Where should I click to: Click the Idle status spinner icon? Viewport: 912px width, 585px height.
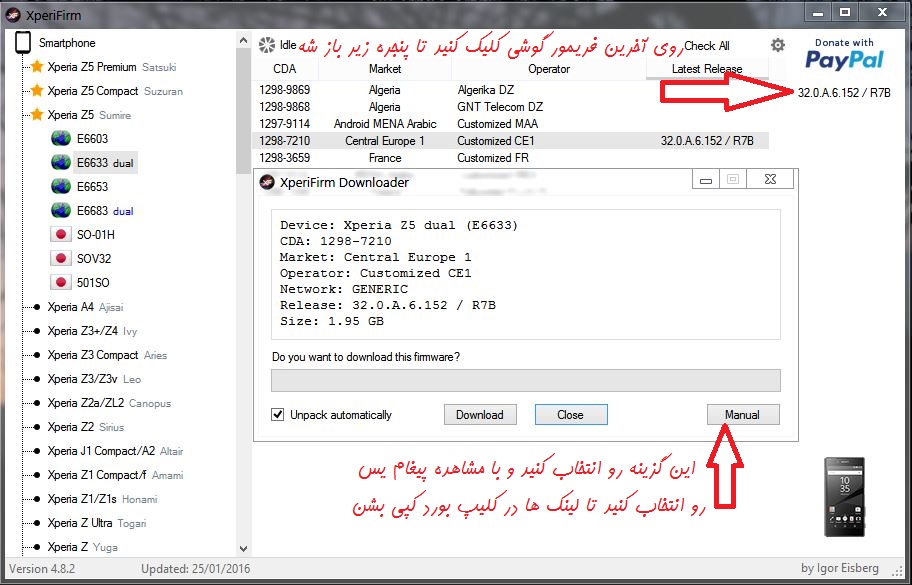[267, 45]
